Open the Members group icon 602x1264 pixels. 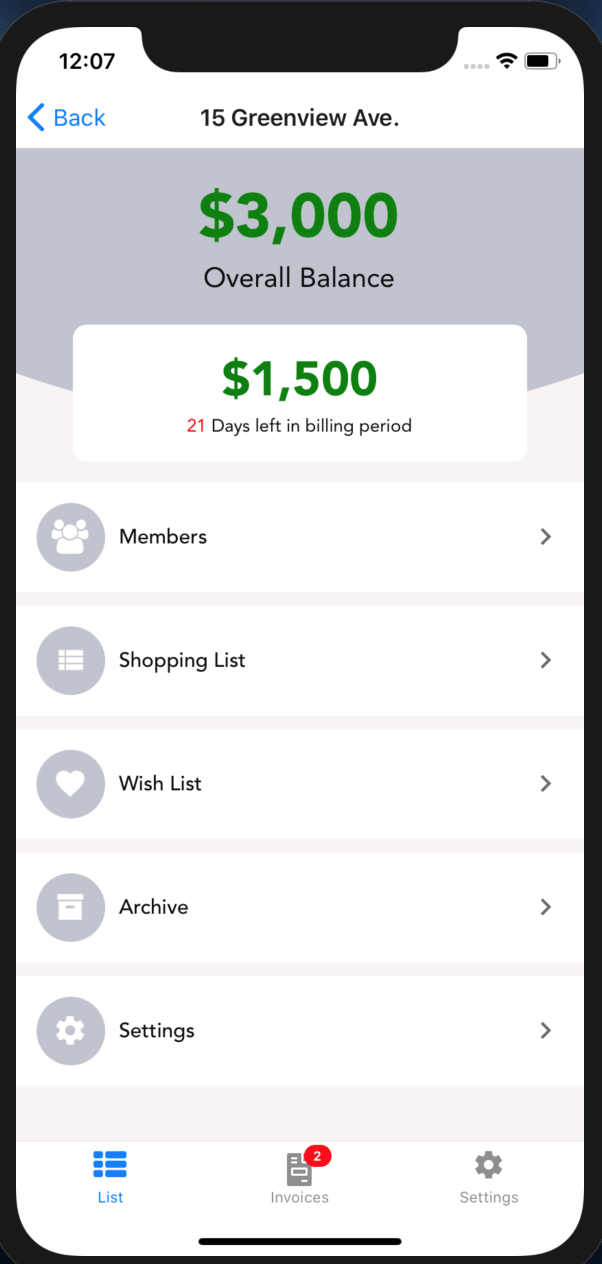tap(70, 537)
